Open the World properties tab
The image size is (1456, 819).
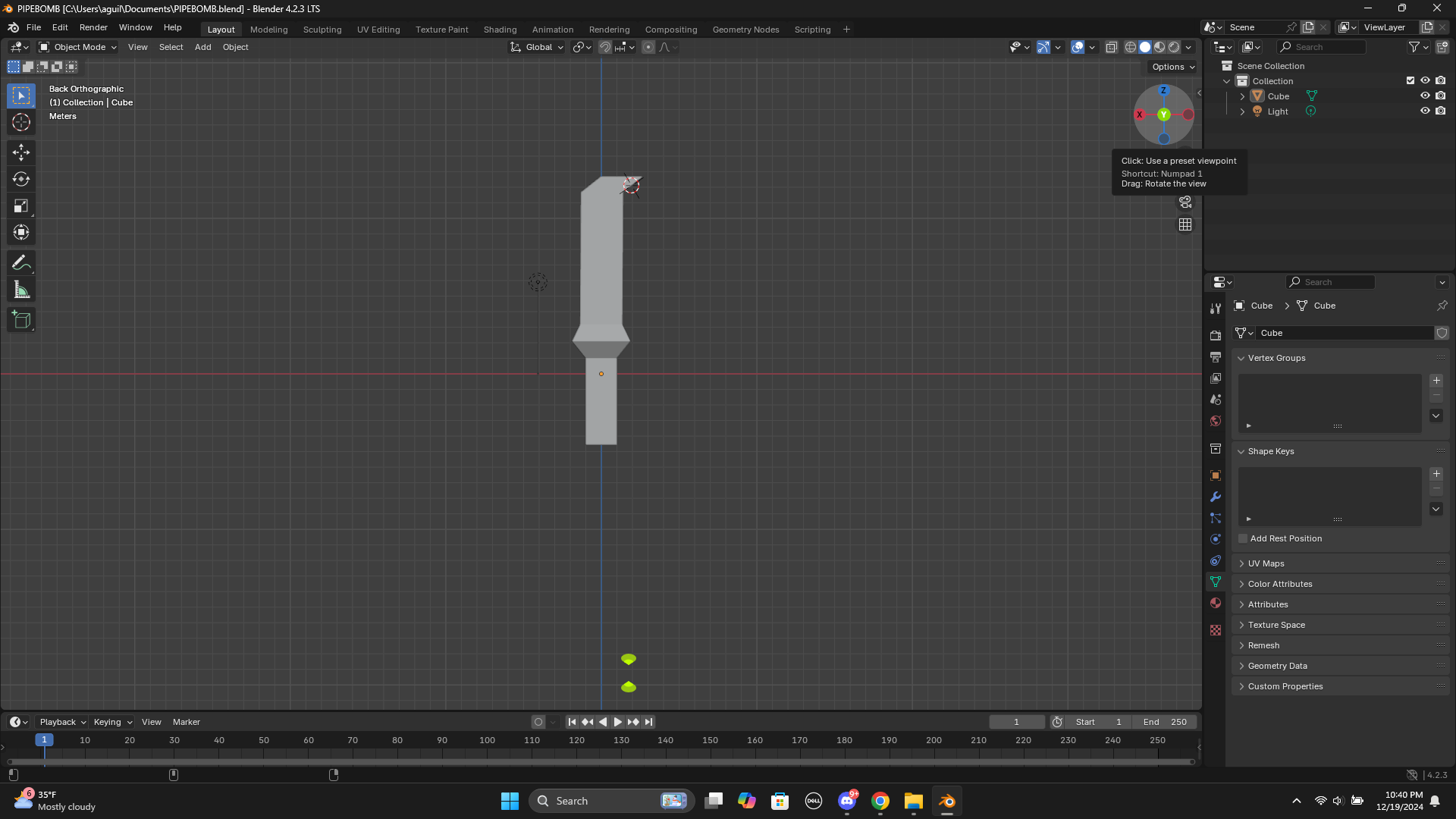point(1216,420)
